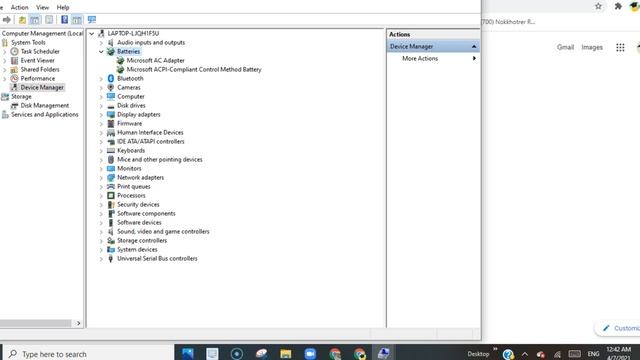
Task: Click the Bluetooth category icon
Action: (x=111, y=78)
